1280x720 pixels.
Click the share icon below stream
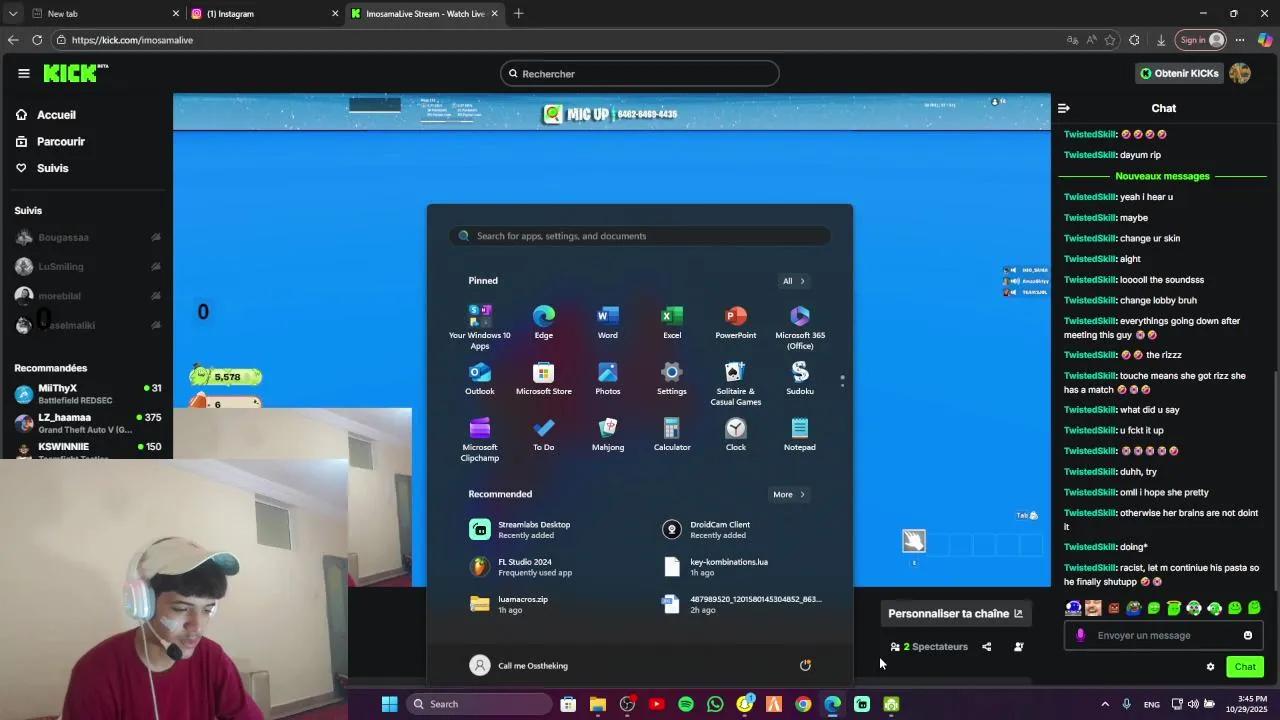click(986, 647)
